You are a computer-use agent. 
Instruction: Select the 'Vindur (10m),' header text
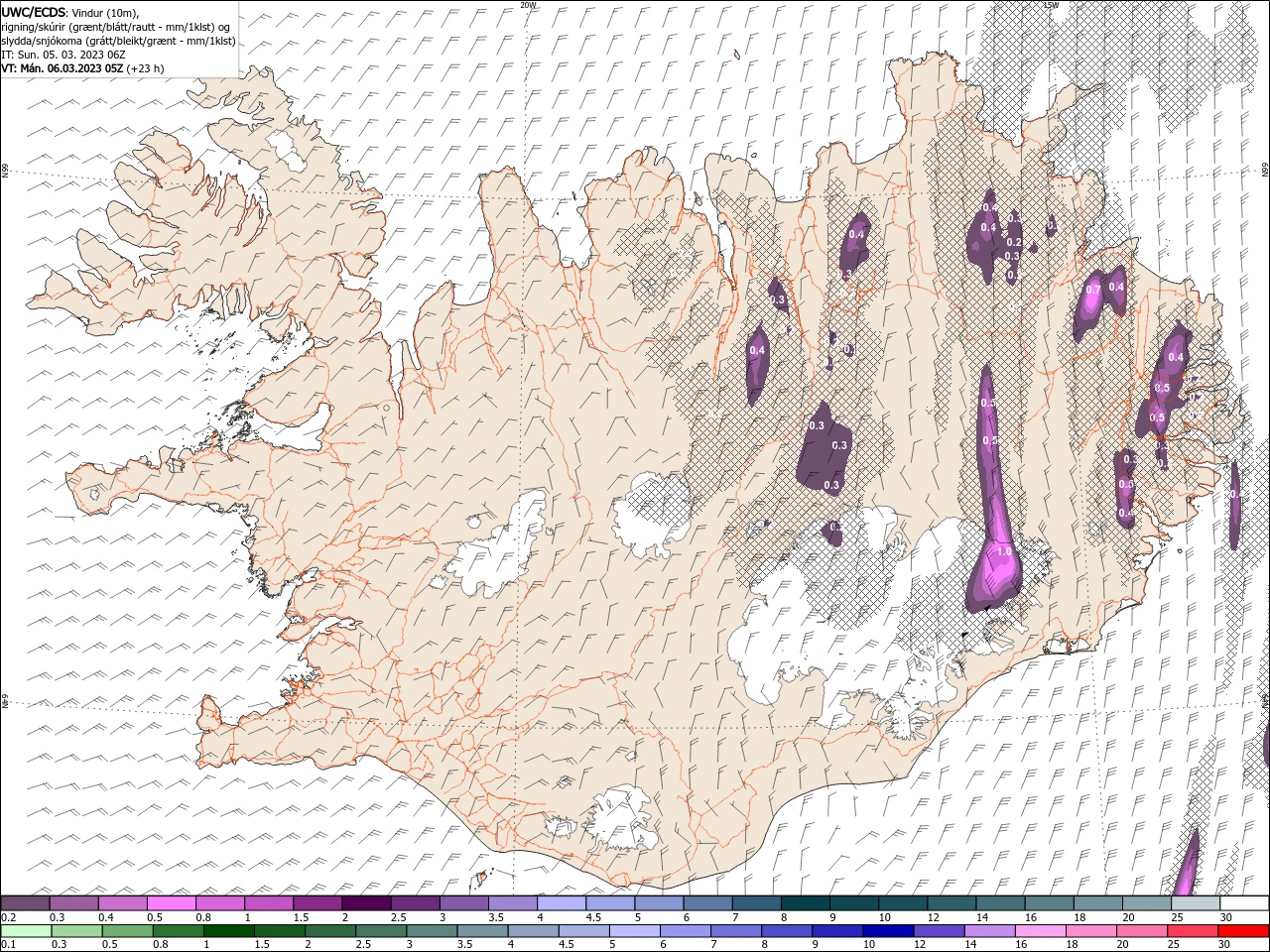105,12
